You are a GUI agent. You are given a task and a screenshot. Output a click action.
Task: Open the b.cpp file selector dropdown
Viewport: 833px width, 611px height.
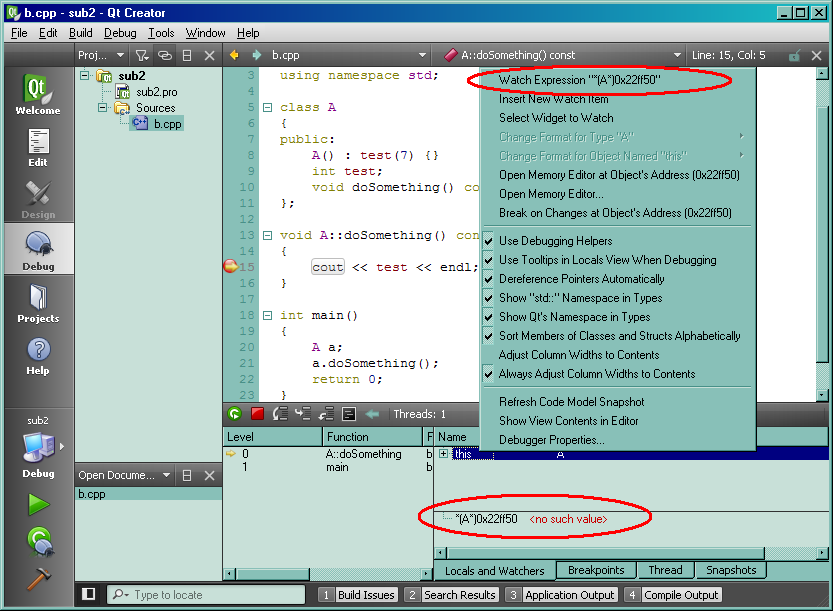tap(348, 55)
